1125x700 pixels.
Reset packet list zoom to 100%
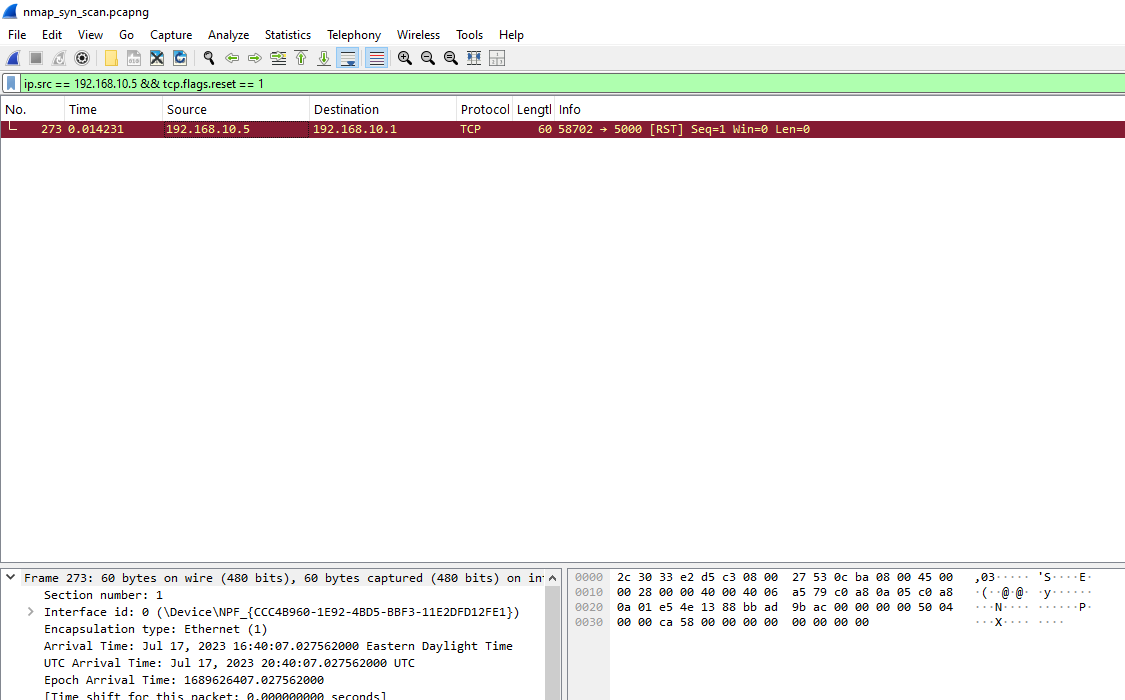tap(450, 57)
